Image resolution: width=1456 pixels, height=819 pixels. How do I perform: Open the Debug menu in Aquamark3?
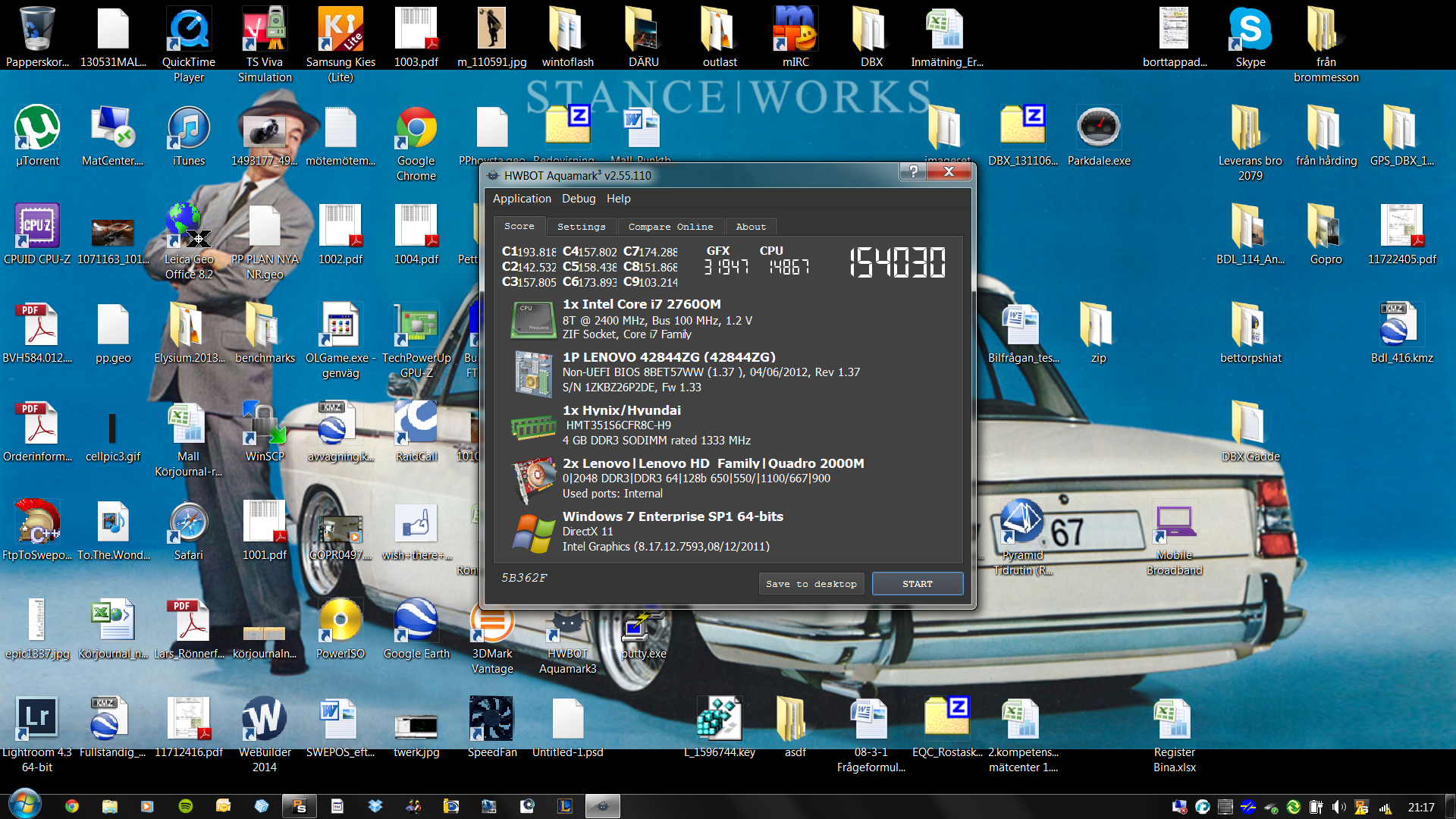(579, 199)
